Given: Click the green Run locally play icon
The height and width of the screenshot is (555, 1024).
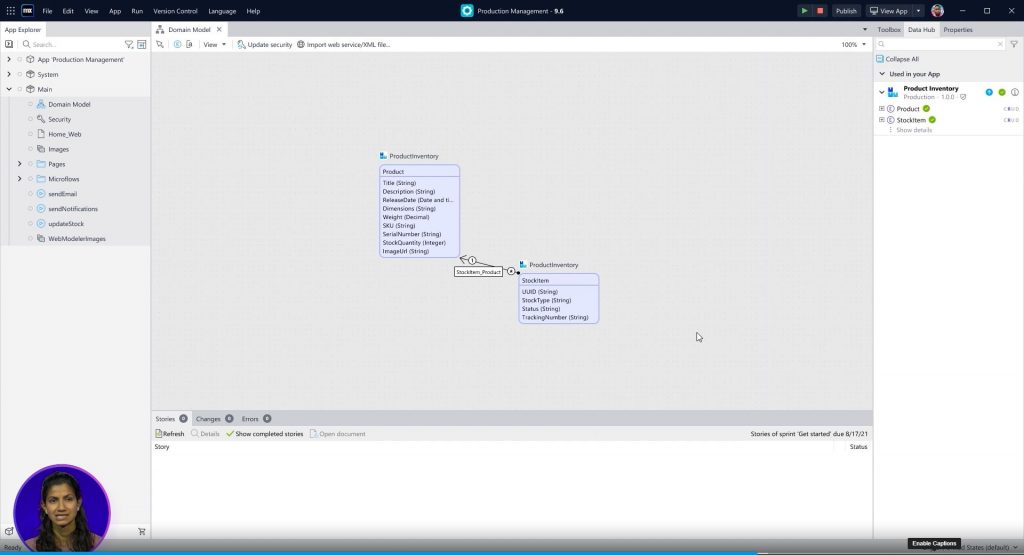Looking at the screenshot, I should point(804,11).
